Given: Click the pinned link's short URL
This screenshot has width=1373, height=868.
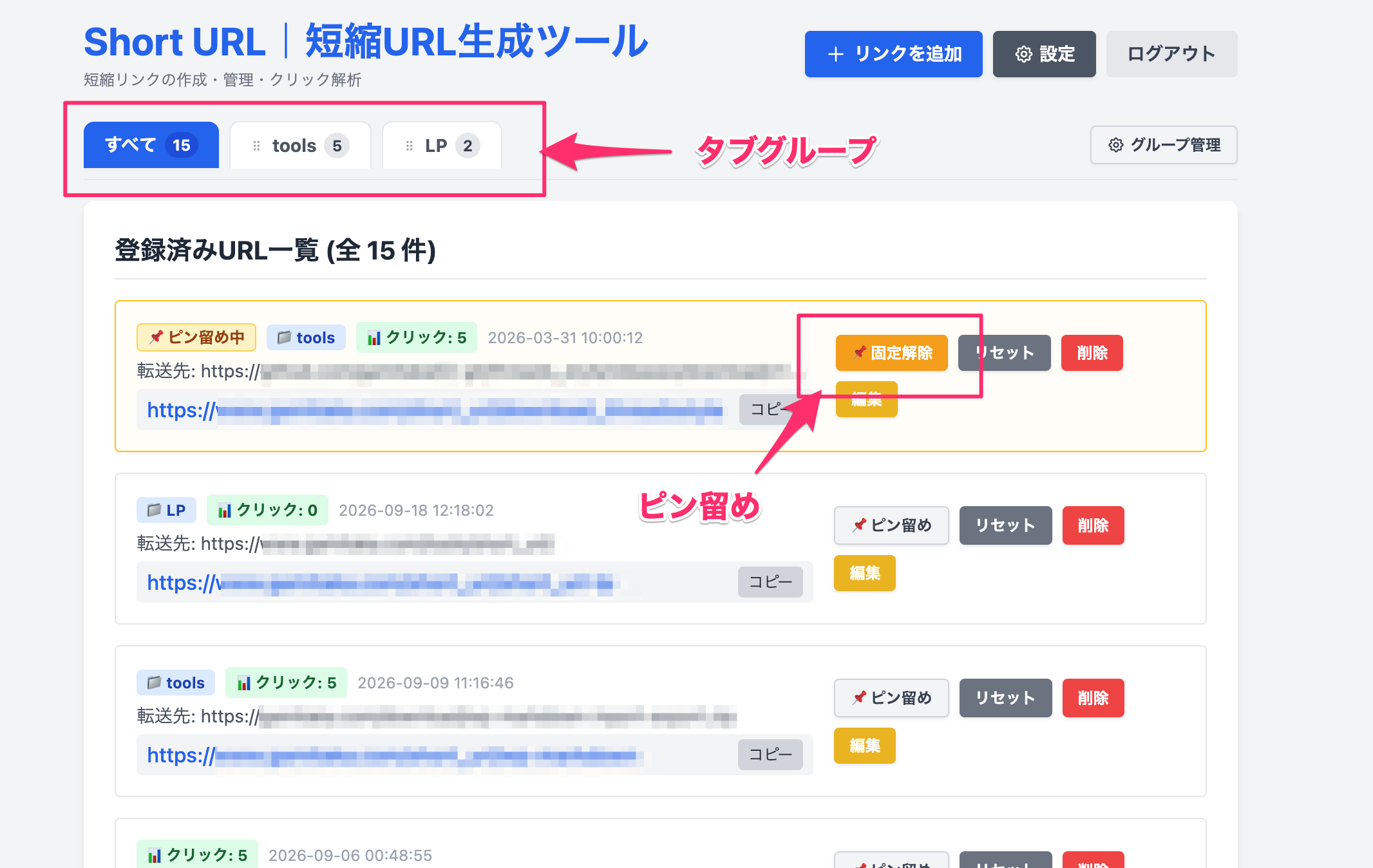Looking at the screenshot, I should pos(435,410).
